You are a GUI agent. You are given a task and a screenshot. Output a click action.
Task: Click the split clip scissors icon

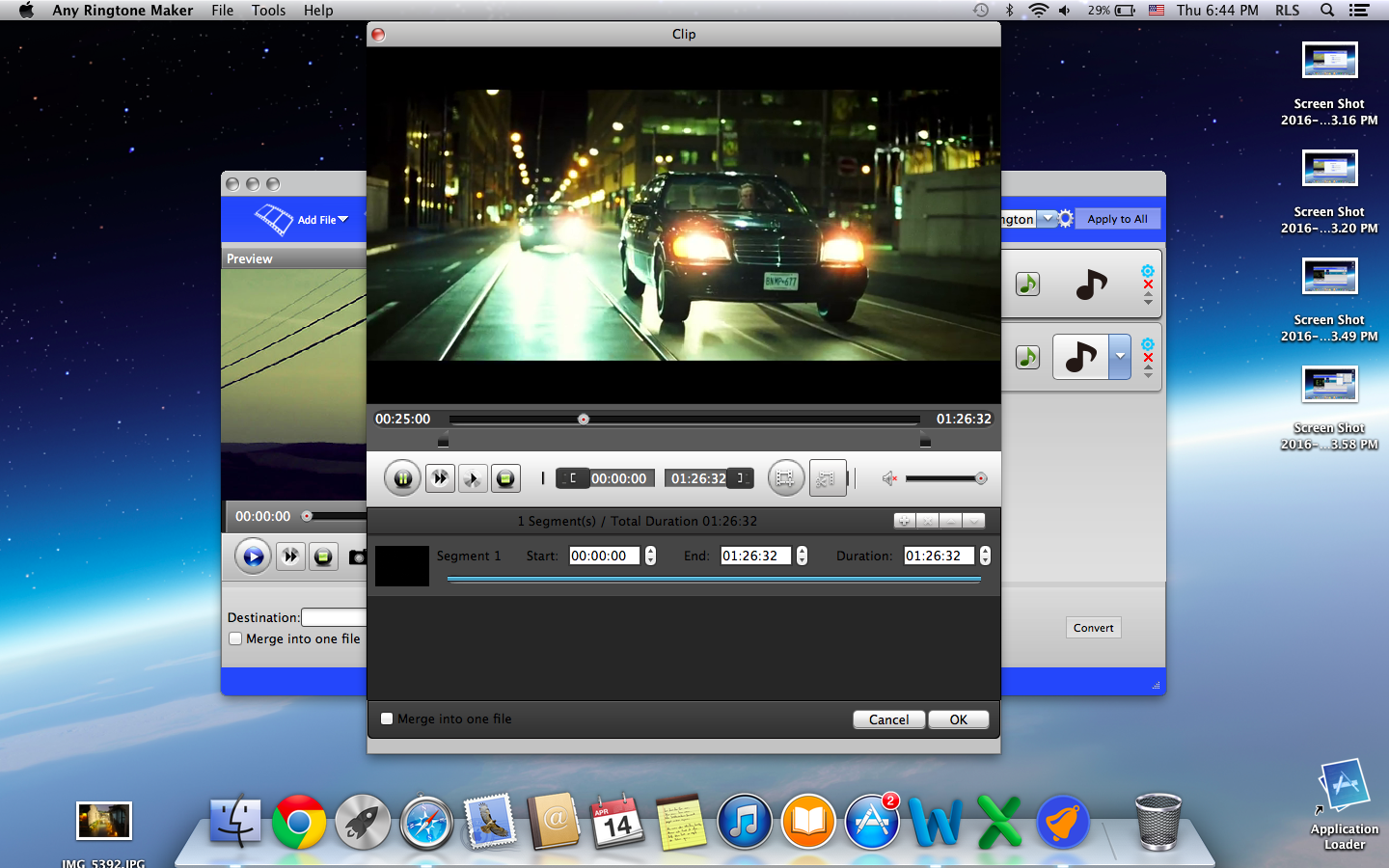(827, 478)
